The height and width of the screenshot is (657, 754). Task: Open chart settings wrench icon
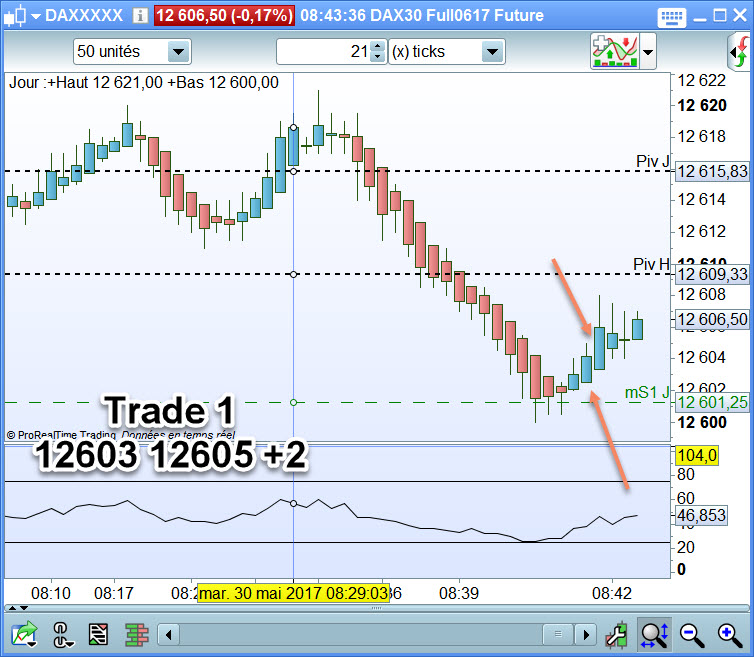point(616,634)
